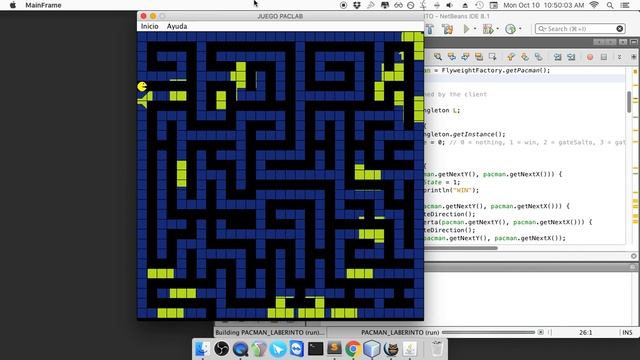
Task: Clear the NetBeans search field
Action: [620, 29]
